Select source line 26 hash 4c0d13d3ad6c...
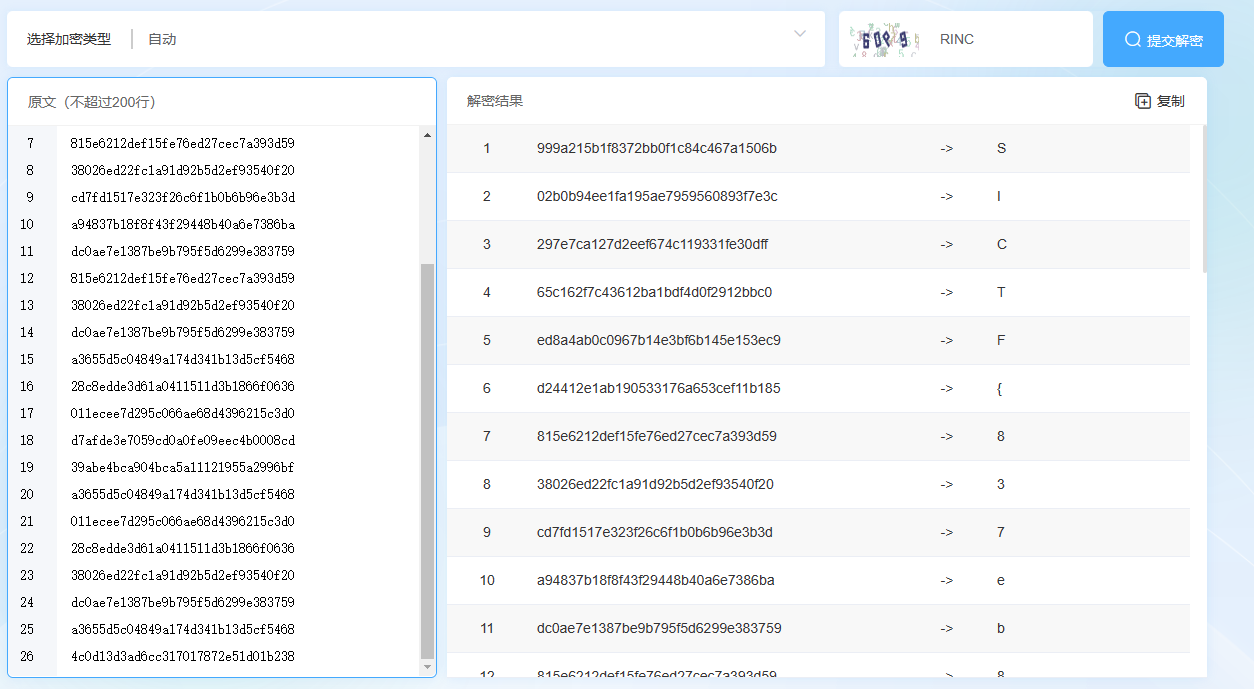Viewport: 1254px width, 689px height. pos(183,656)
